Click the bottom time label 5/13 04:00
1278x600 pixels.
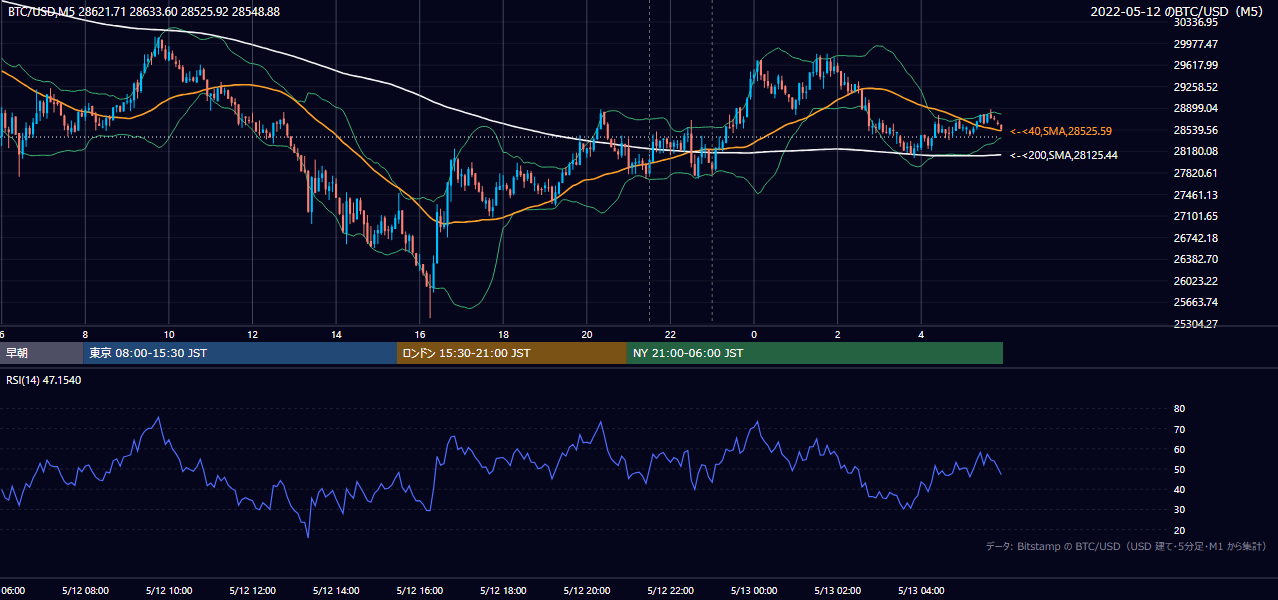(x=922, y=591)
